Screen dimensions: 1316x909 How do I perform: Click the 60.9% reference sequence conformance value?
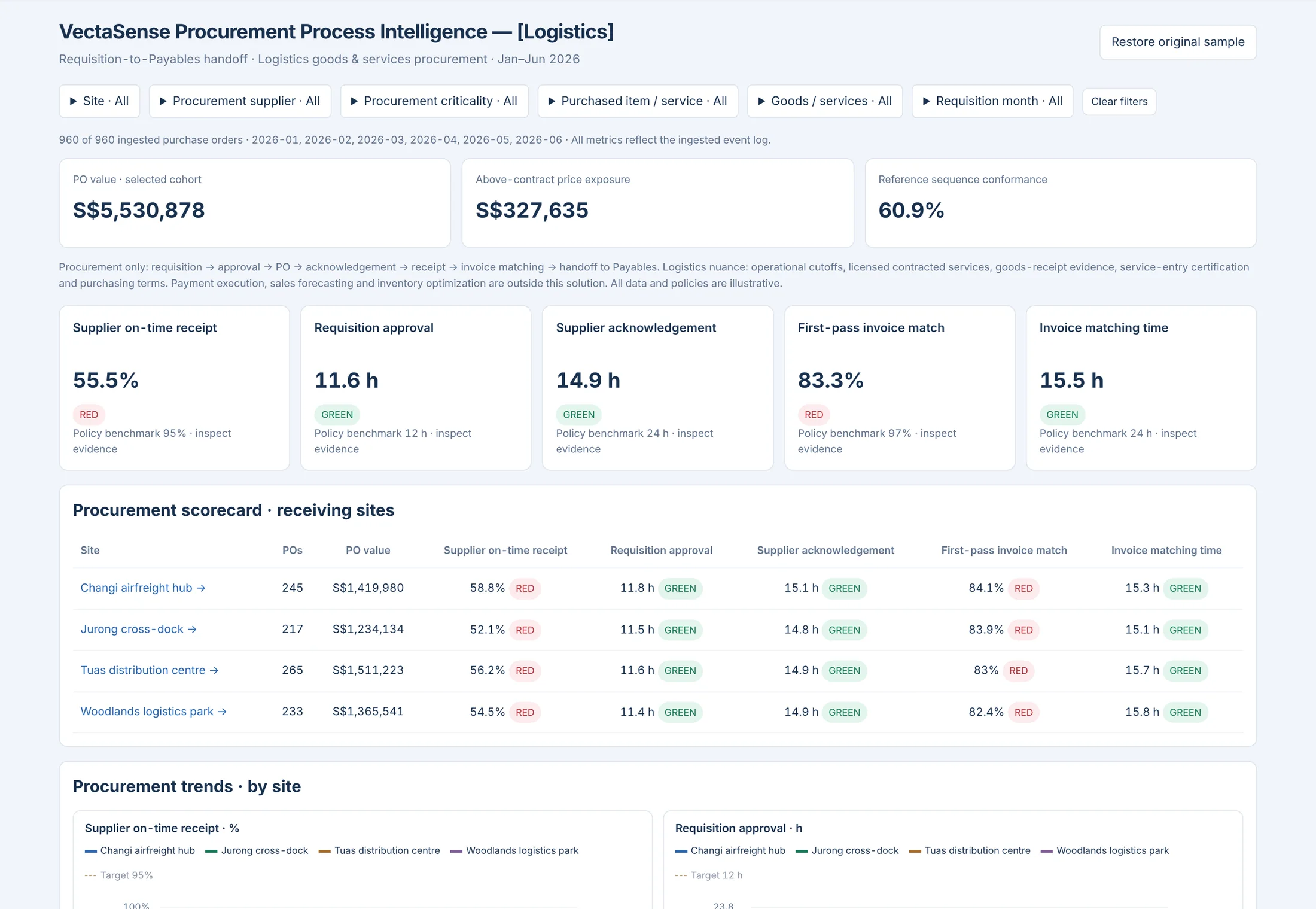911,210
